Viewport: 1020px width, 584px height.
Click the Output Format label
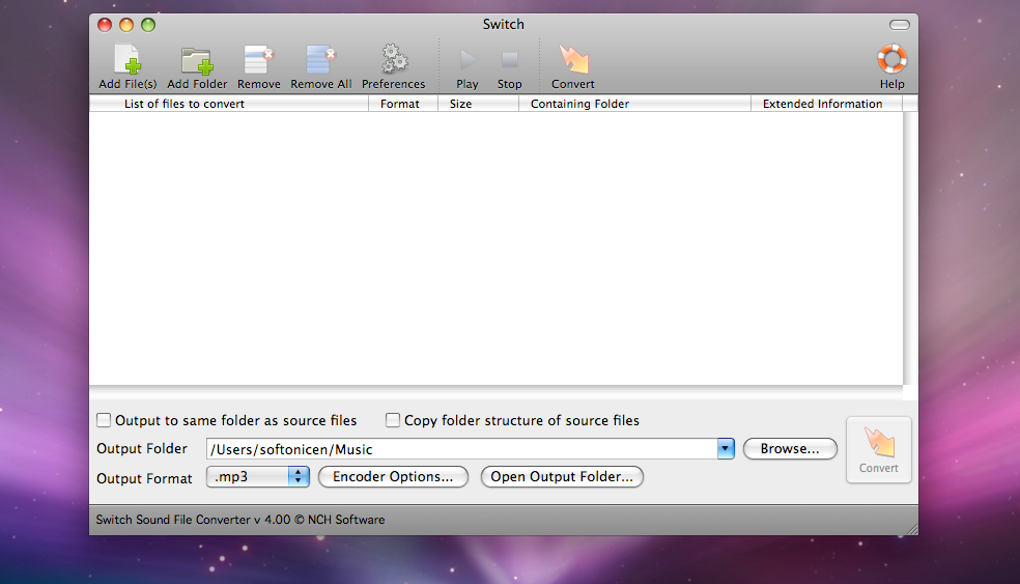[x=144, y=478]
